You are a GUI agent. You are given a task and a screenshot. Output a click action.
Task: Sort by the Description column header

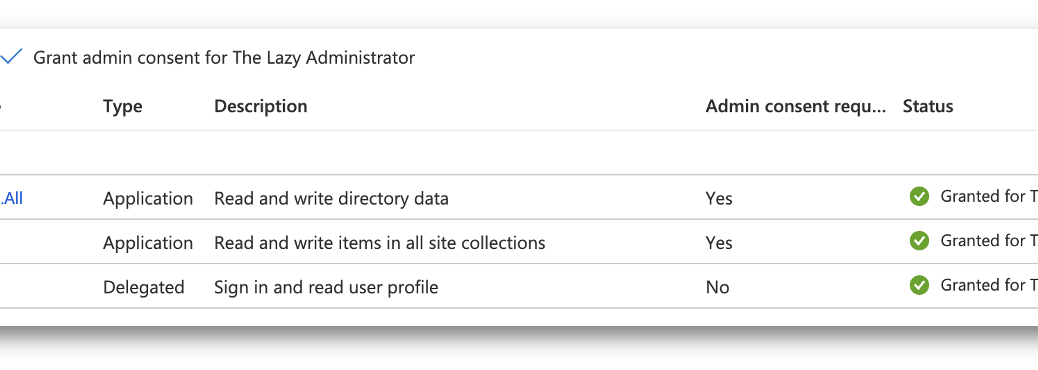point(260,106)
